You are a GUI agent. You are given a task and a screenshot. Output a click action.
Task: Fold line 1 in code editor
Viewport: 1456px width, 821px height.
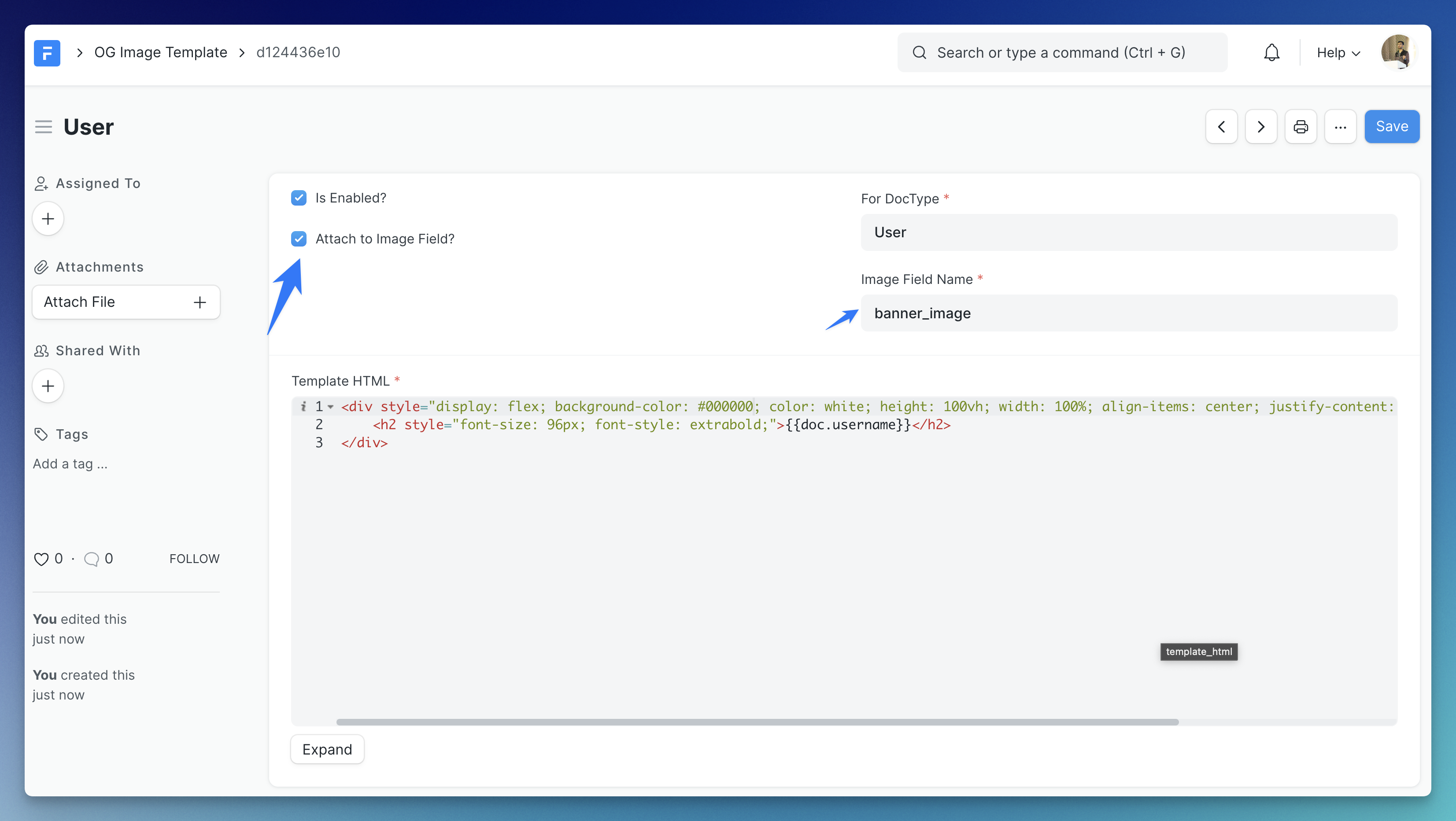point(331,406)
